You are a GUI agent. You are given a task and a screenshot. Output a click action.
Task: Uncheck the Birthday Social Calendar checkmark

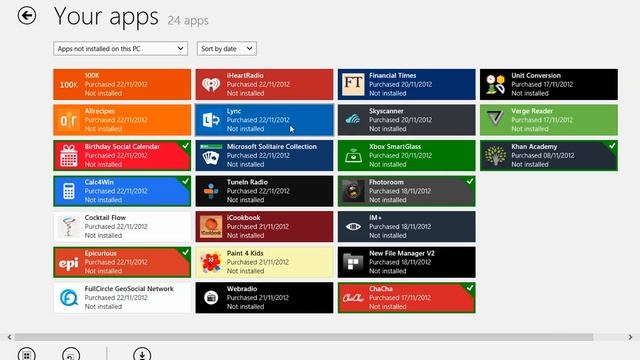(186, 145)
